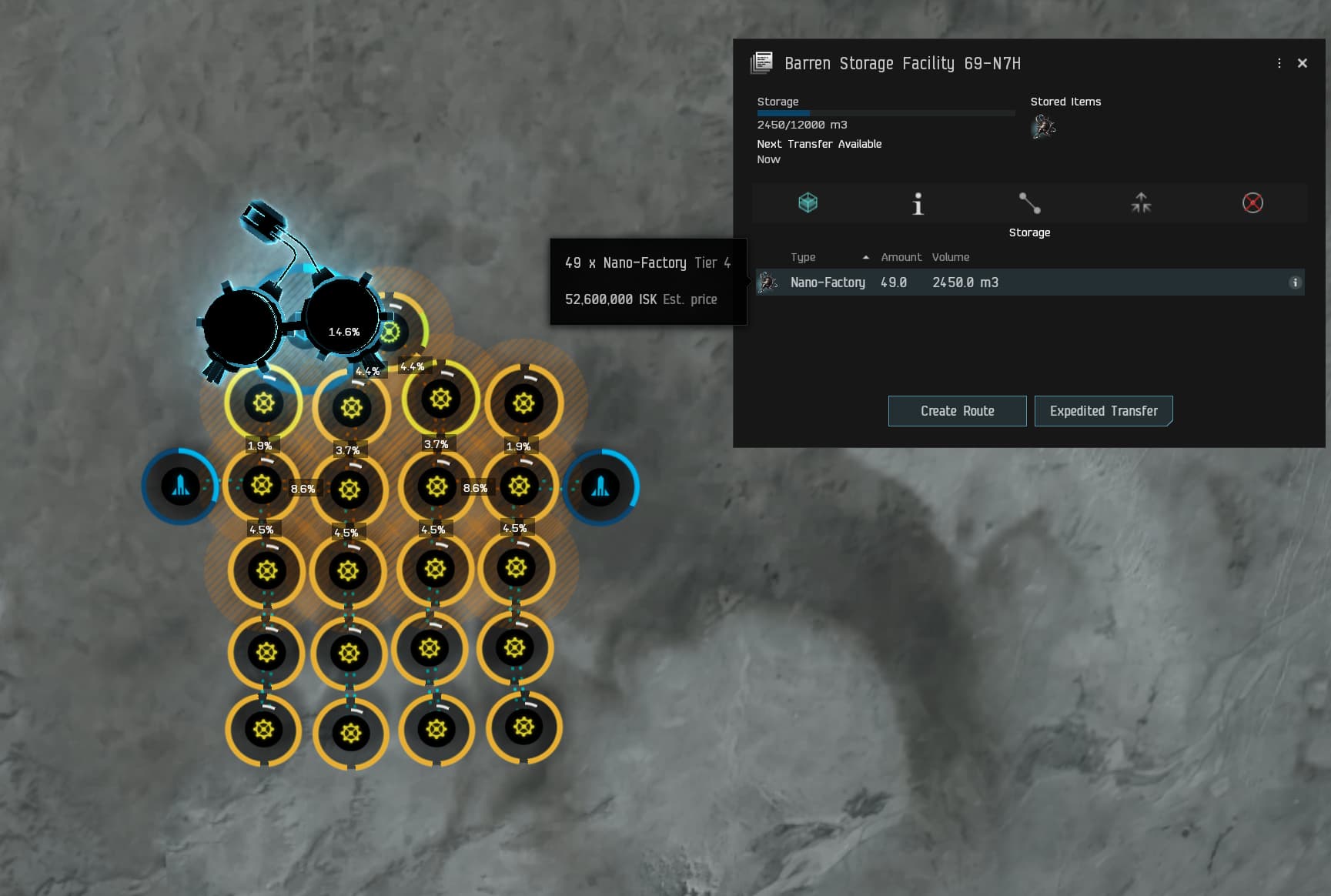Click the red Decommission icon
1331x896 pixels.
1252,203
